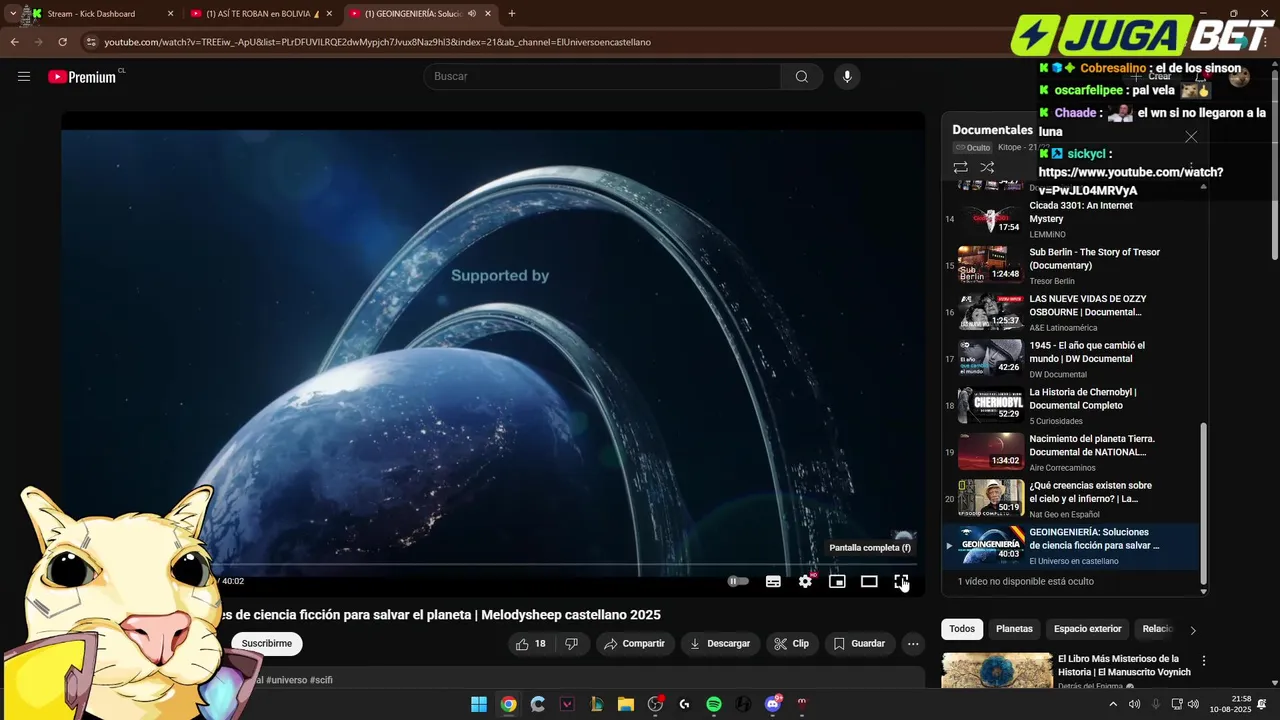Open Nacimiento del planeta Tierra thumbnail

(x=991, y=451)
